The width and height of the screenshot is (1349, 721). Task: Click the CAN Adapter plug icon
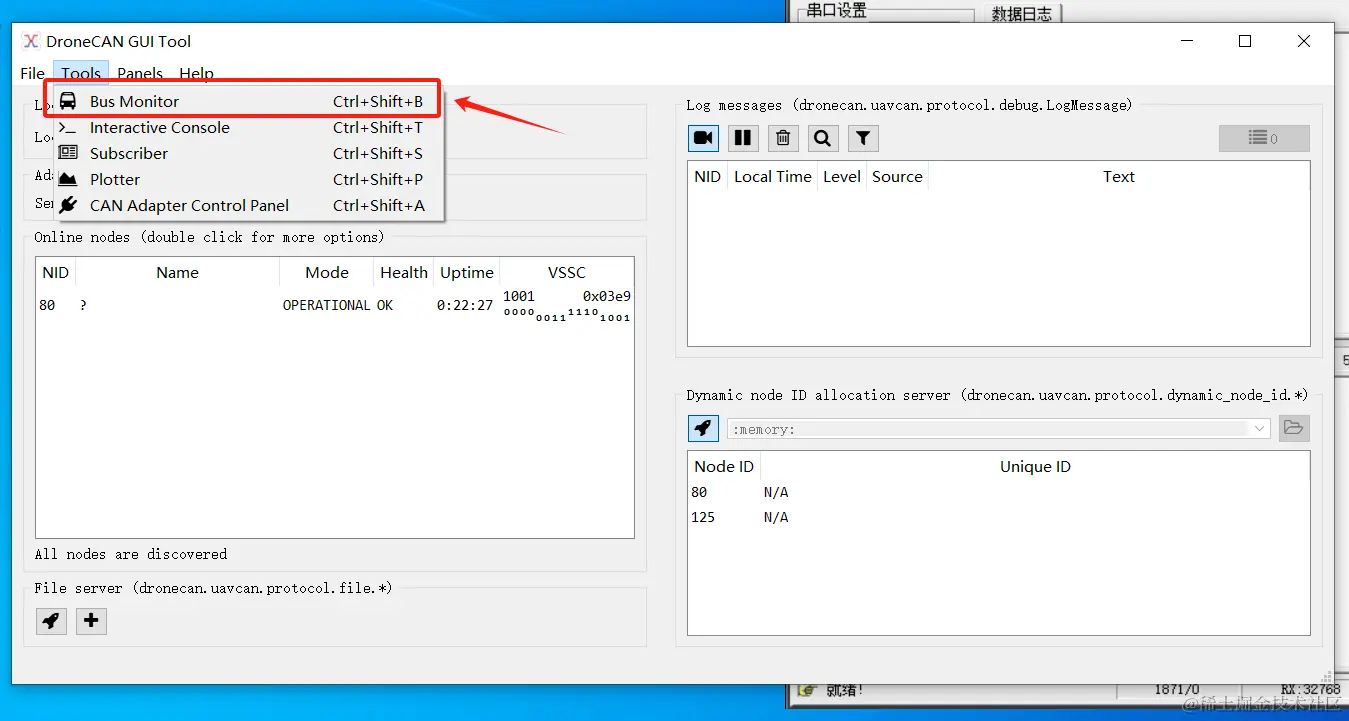[68, 205]
